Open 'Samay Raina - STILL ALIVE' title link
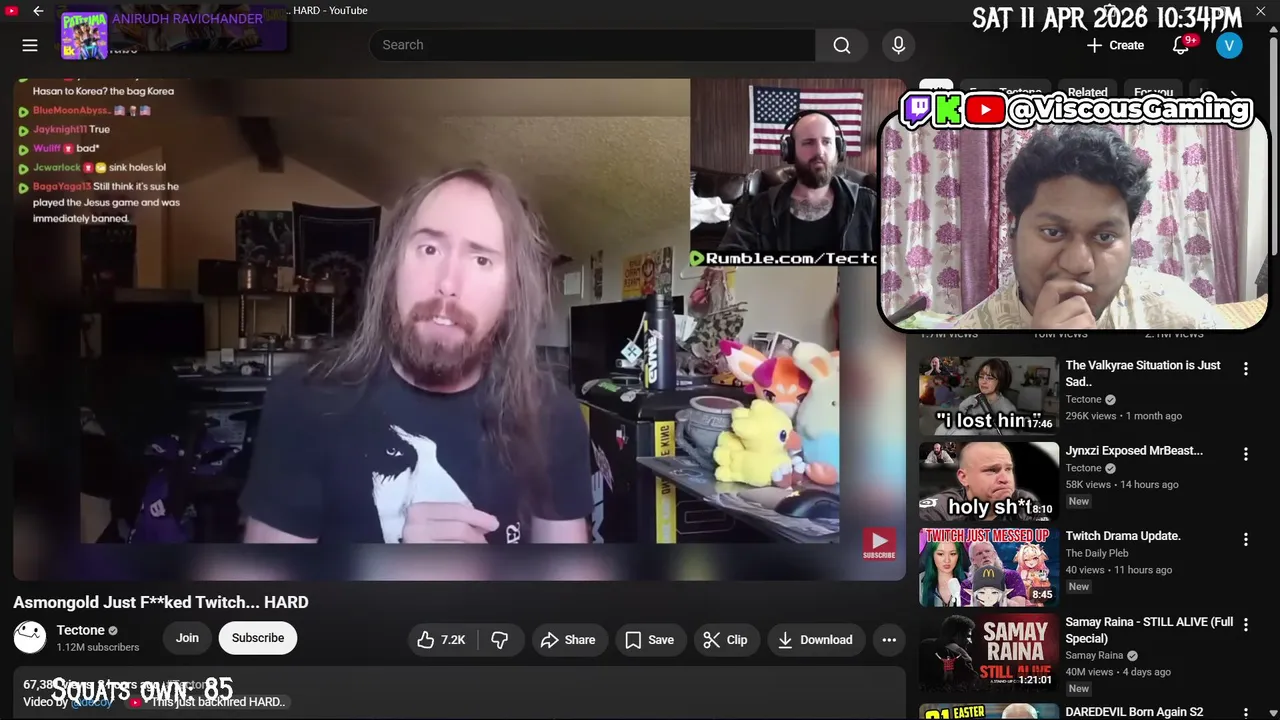 [1149, 630]
